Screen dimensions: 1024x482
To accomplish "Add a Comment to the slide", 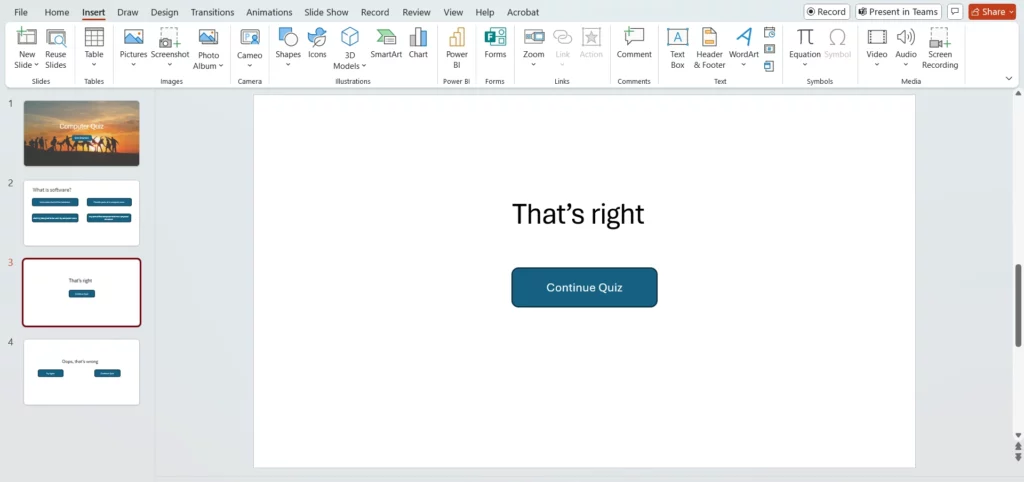I will pos(633,44).
